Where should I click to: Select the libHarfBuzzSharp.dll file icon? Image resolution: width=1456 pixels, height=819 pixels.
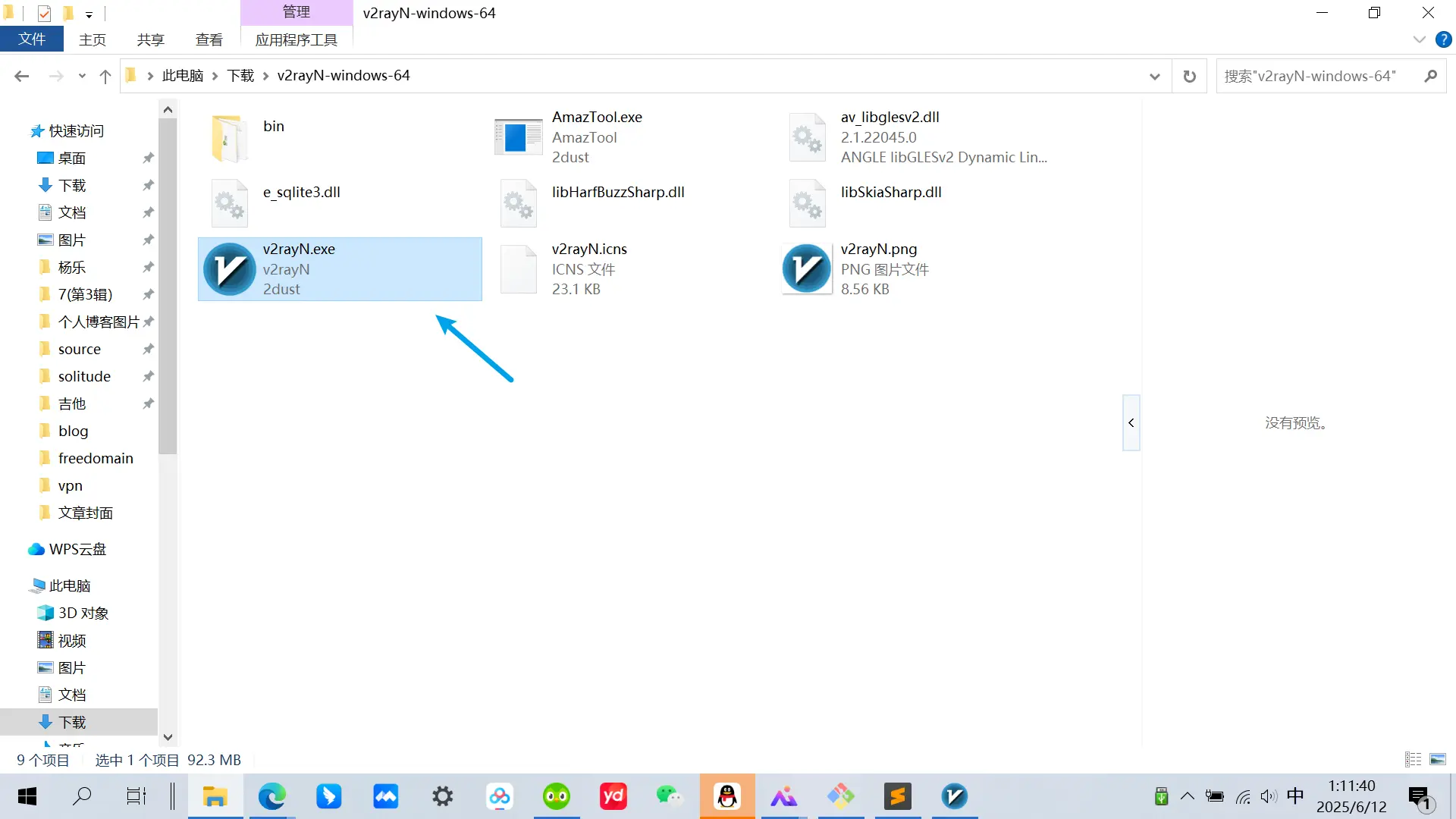click(x=519, y=203)
